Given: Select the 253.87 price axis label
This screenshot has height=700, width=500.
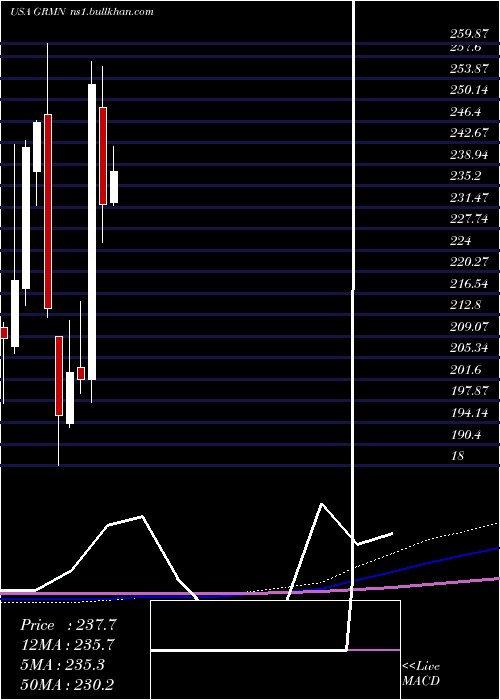Looking at the screenshot, I should point(469,69).
